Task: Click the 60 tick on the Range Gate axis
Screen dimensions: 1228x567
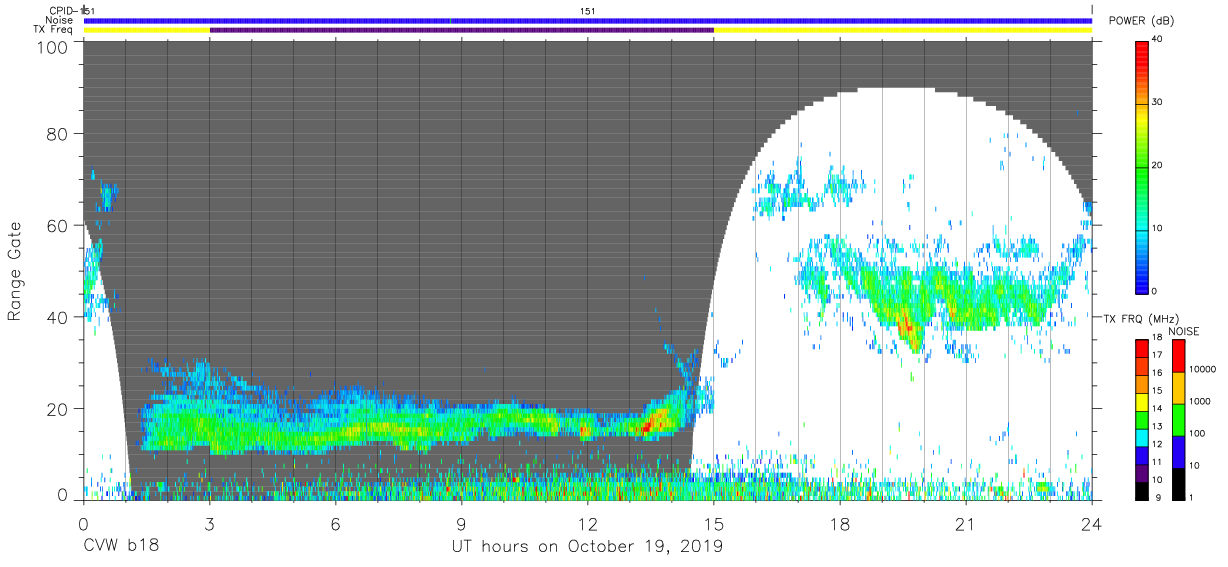Action: click(57, 226)
